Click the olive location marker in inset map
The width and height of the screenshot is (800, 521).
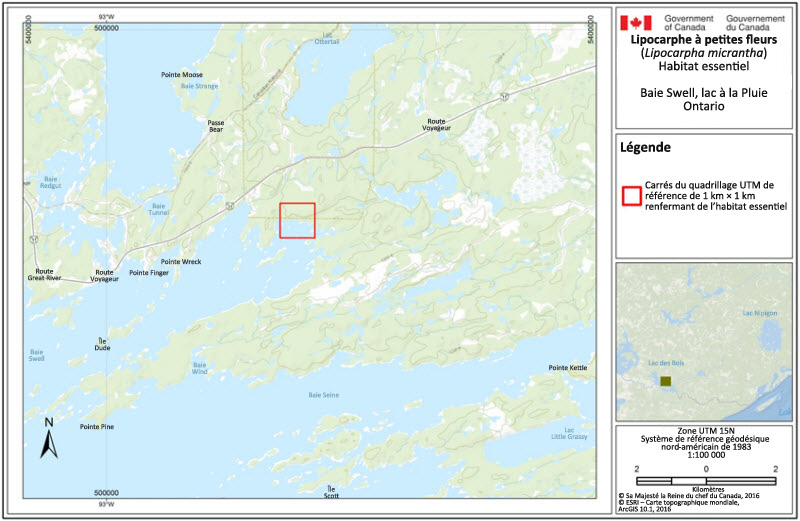[x=664, y=381]
